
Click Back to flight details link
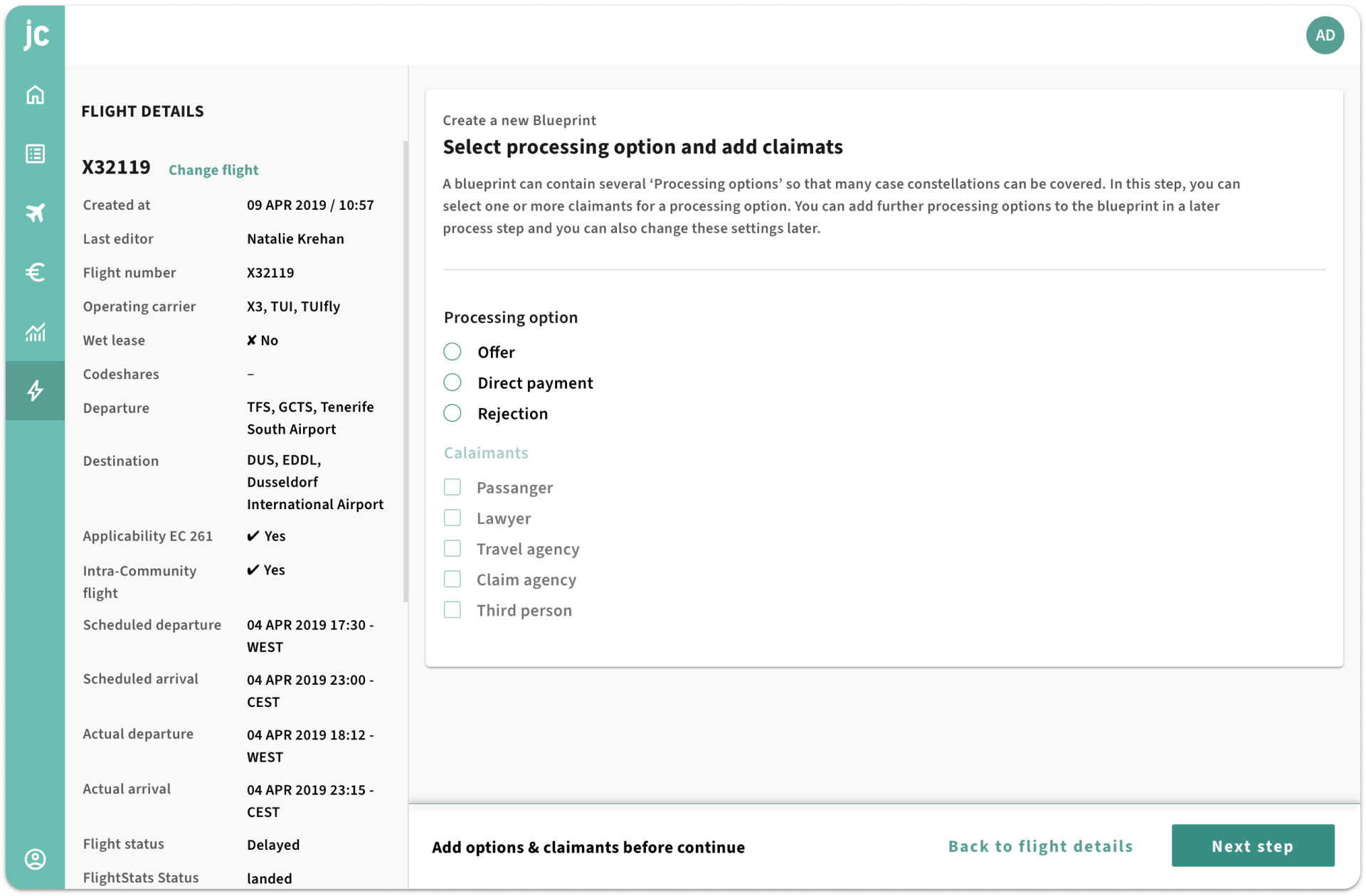[1040, 846]
